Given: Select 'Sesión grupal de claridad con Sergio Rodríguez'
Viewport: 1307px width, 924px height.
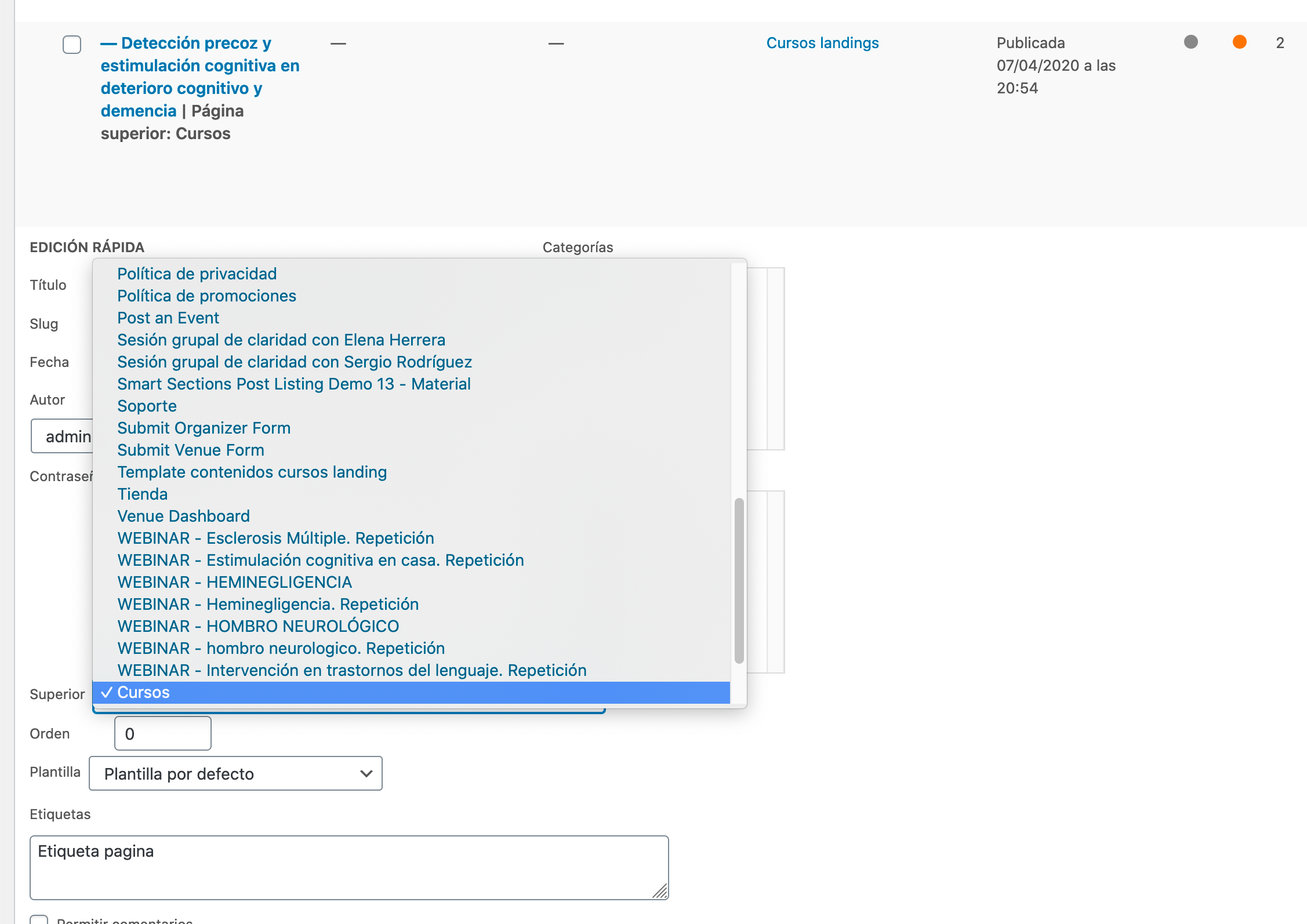Looking at the screenshot, I should point(411,362).
